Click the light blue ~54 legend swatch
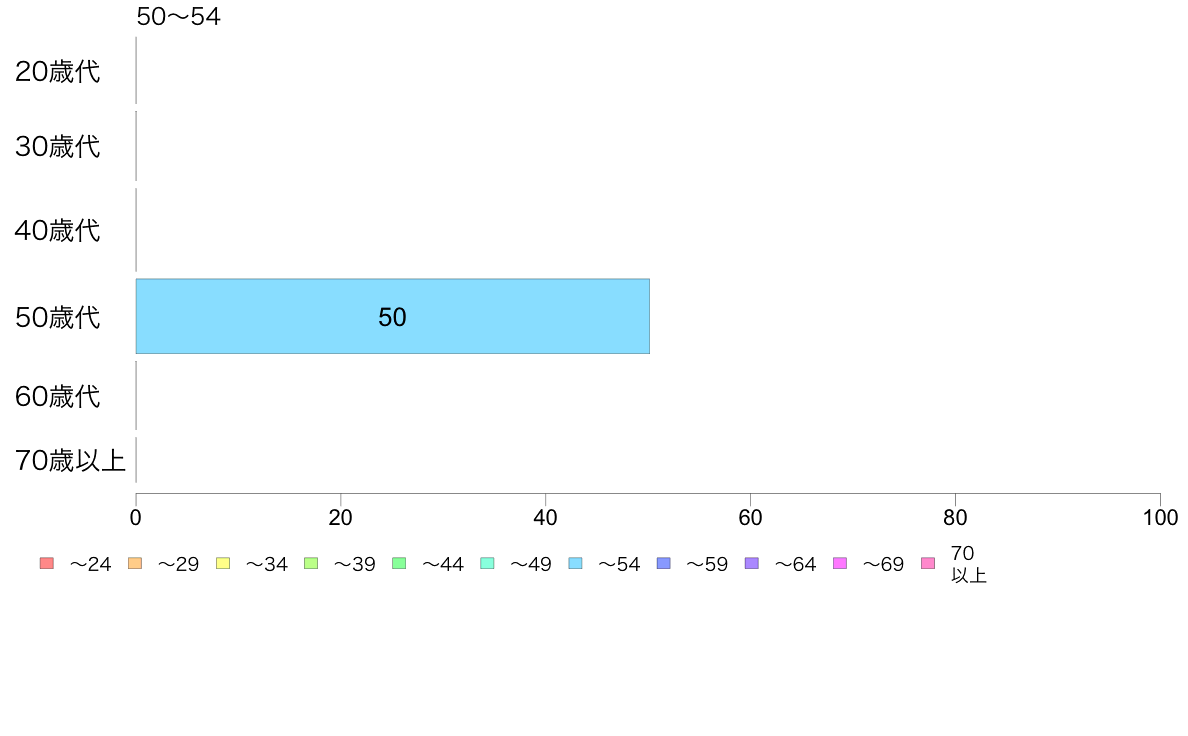This screenshot has width=1188, height=736. click(575, 563)
